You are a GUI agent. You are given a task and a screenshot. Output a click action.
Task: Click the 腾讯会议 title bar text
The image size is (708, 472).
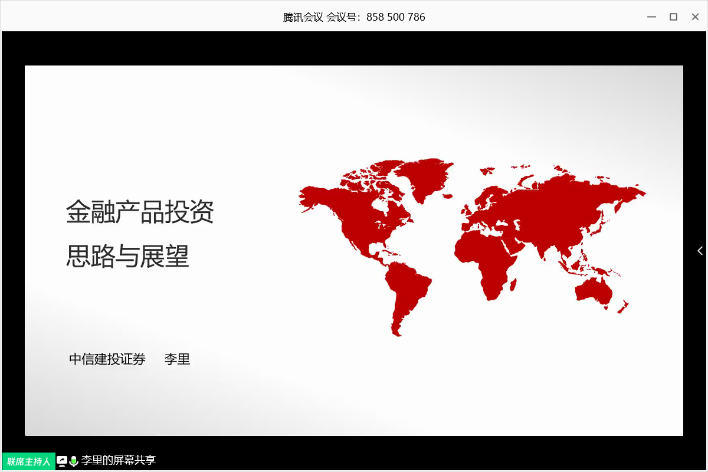coord(303,17)
